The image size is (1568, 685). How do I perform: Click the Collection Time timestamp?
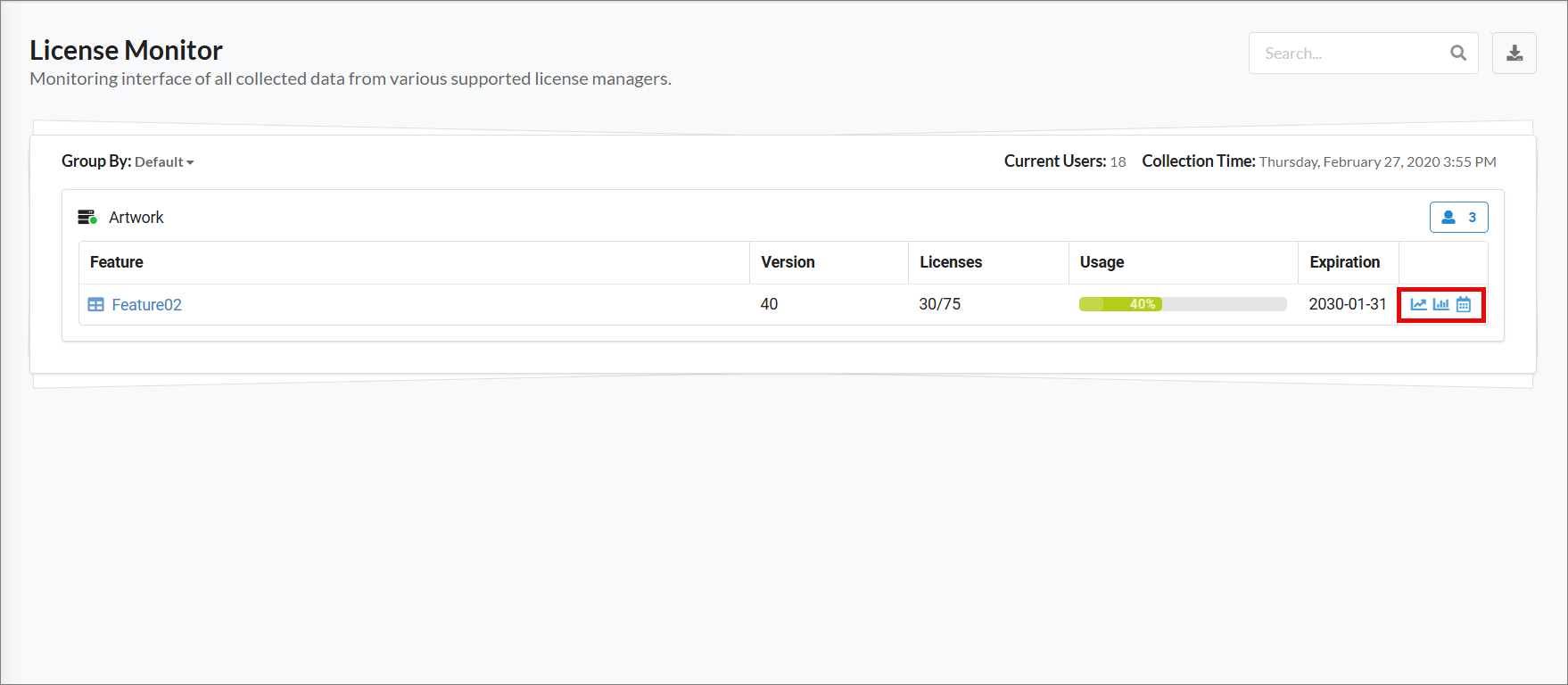click(1377, 161)
